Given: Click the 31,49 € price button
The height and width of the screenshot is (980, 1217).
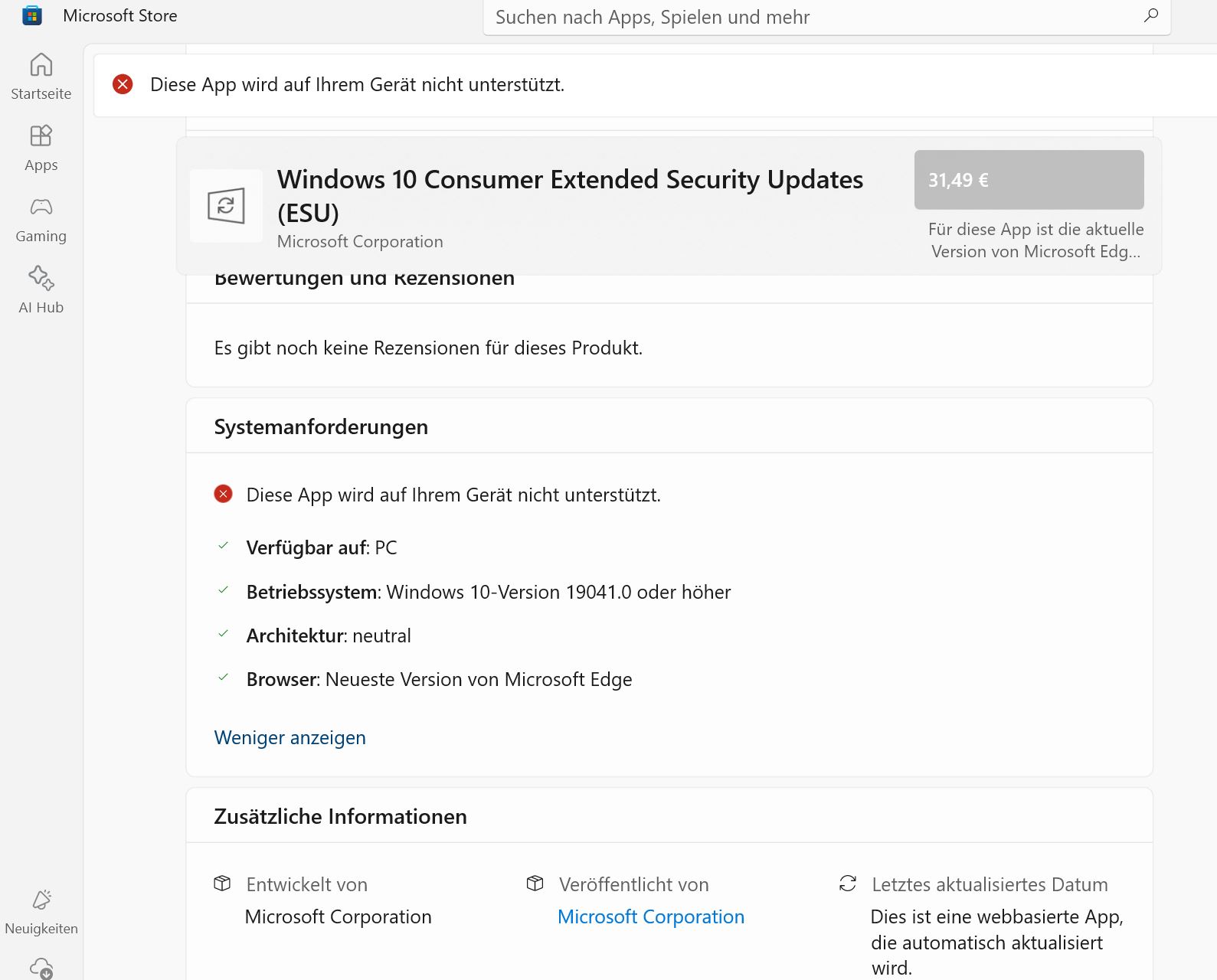Looking at the screenshot, I should (x=1029, y=180).
